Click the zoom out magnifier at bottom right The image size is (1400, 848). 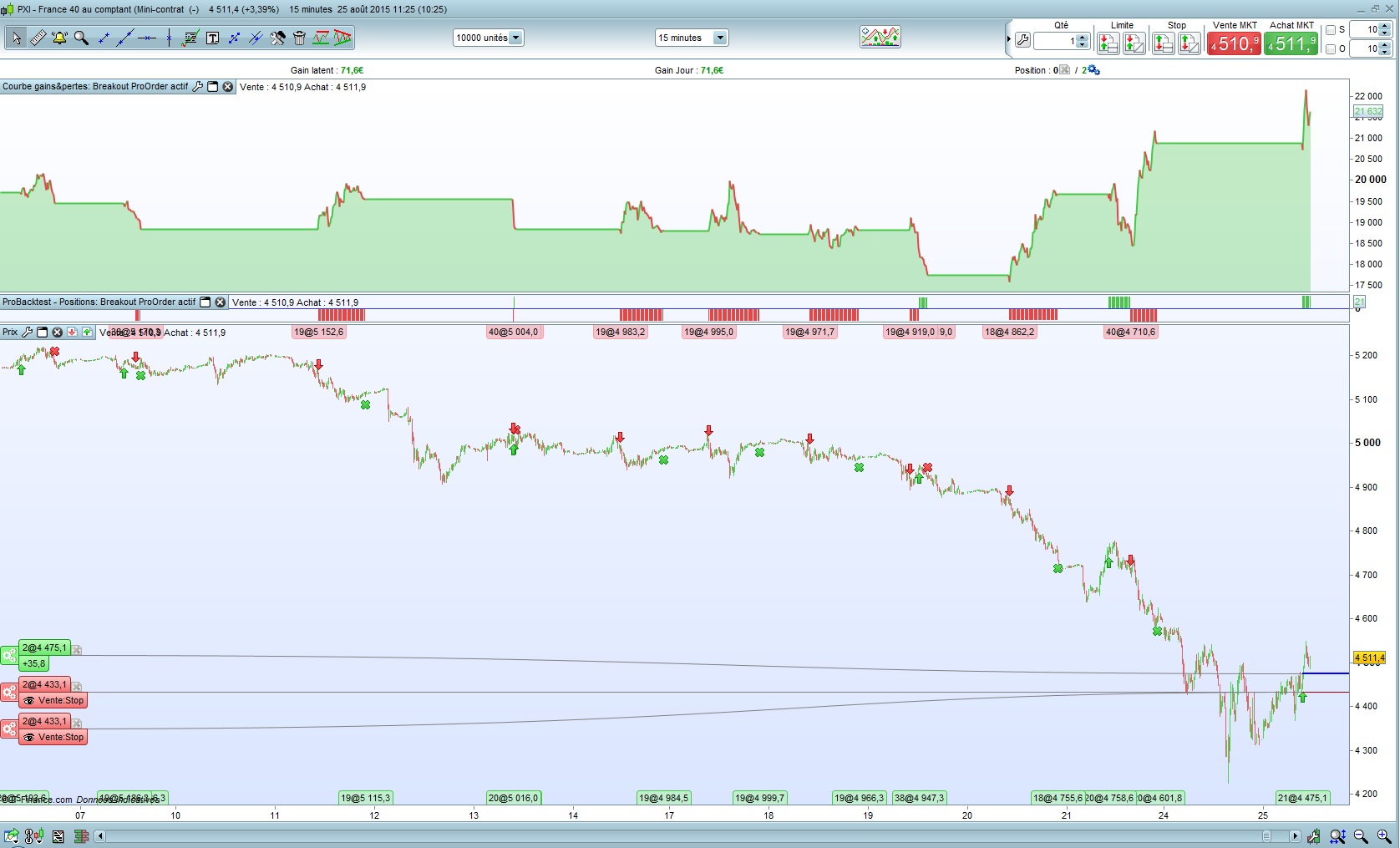(1361, 836)
